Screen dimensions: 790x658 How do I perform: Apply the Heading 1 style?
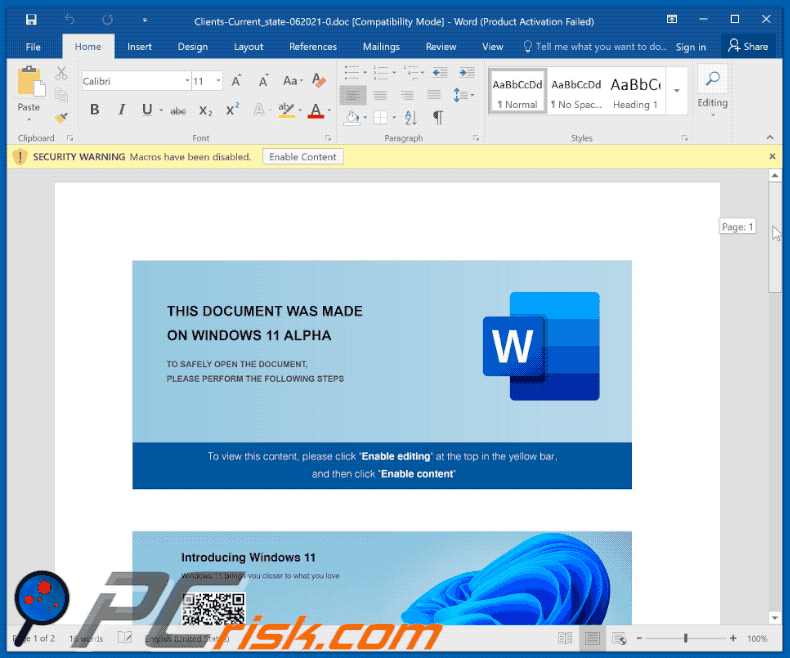[x=635, y=91]
